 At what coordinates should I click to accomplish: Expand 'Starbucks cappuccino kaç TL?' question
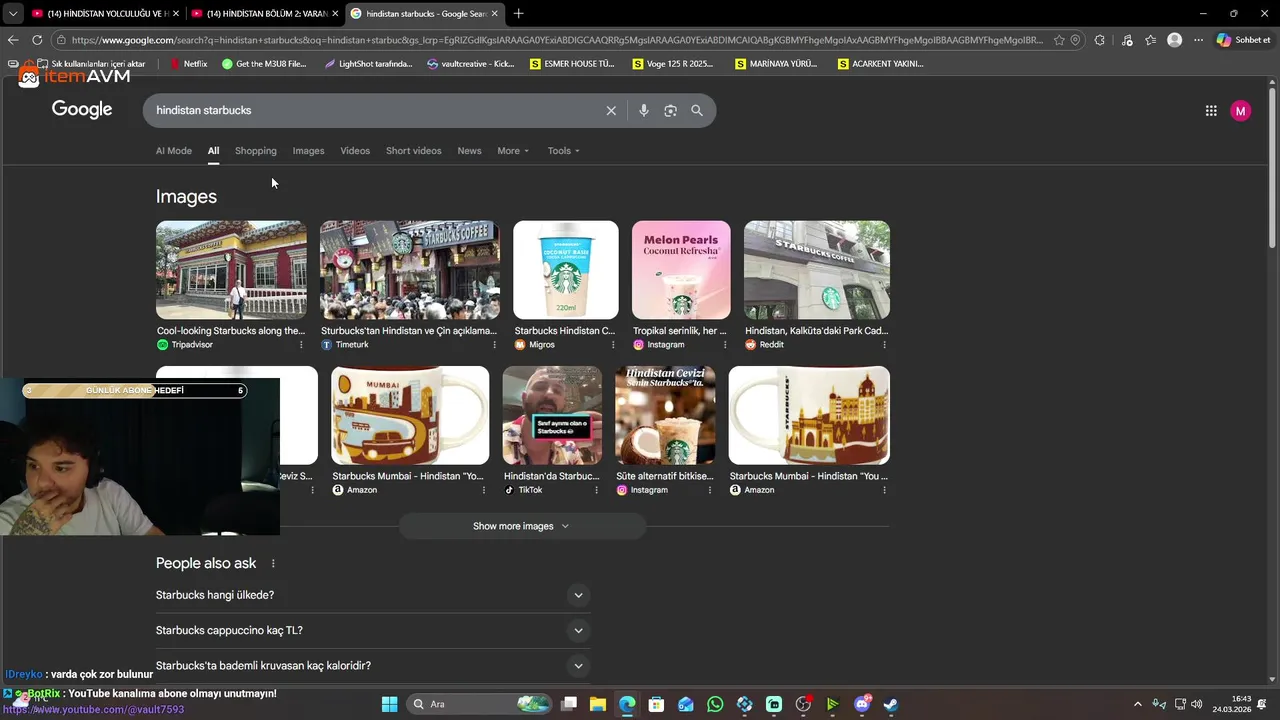coord(373,631)
